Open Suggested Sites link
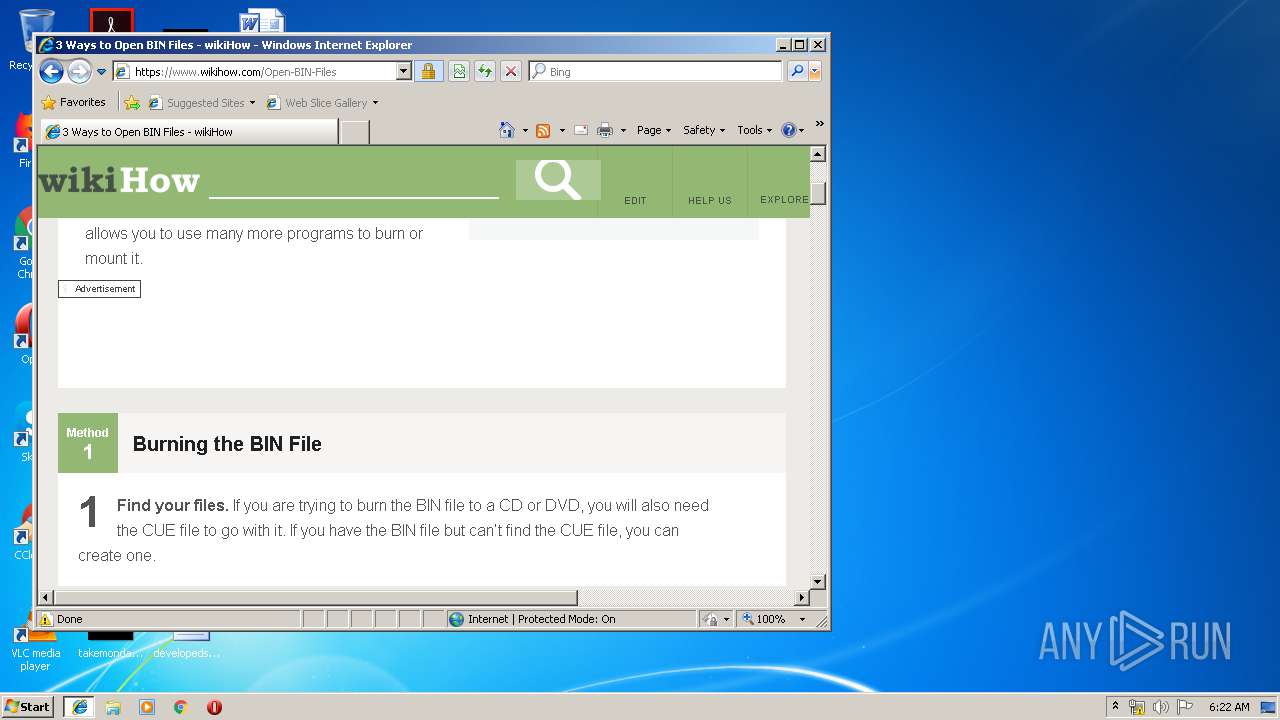The image size is (1280, 720). 197,103
